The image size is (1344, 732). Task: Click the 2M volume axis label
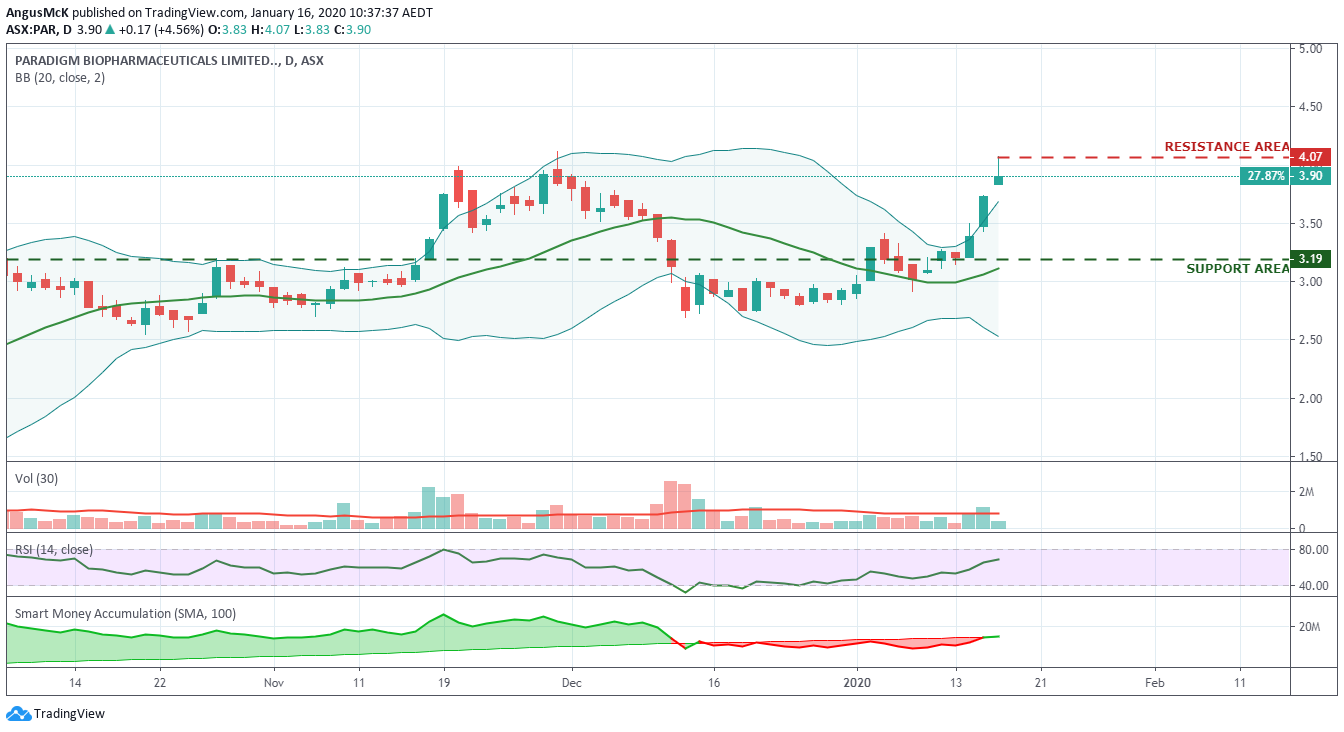[1306, 491]
